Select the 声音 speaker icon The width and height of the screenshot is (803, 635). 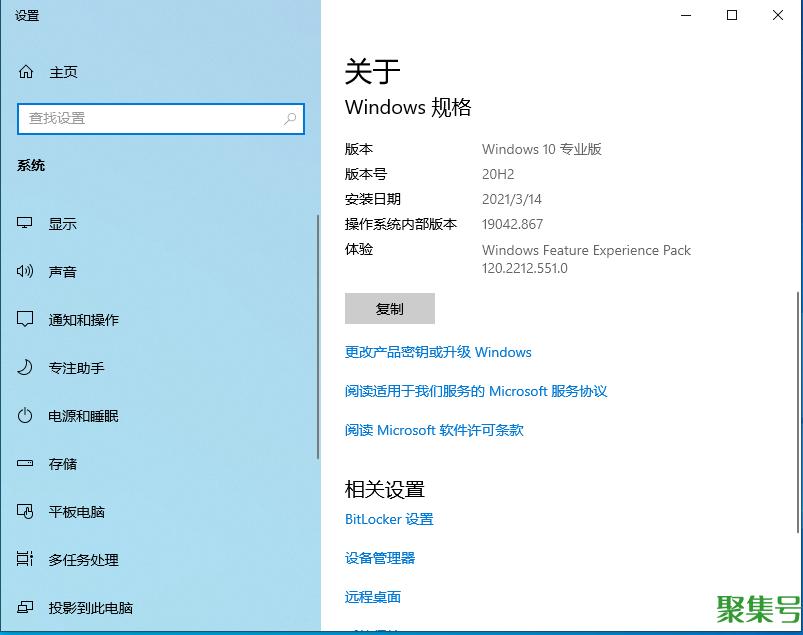click(26, 272)
